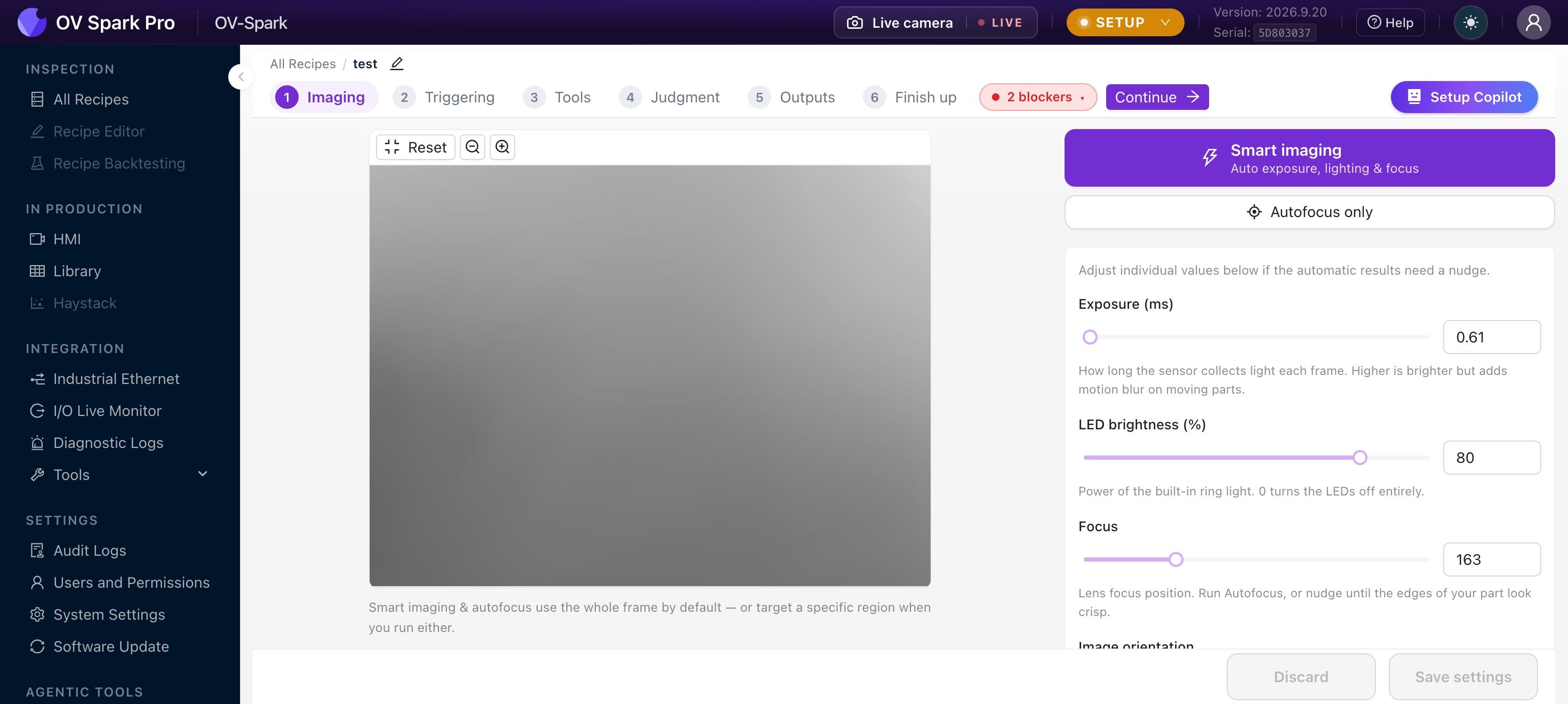This screenshot has width=1568, height=704.
Task: Click the Autofocus only button
Action: pos(1309,212)
